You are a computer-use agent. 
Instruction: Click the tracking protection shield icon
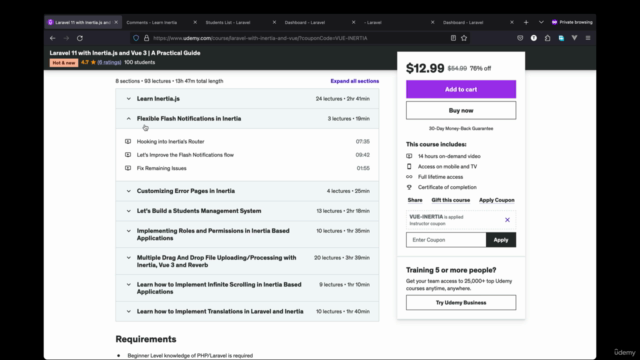point(136,38)
